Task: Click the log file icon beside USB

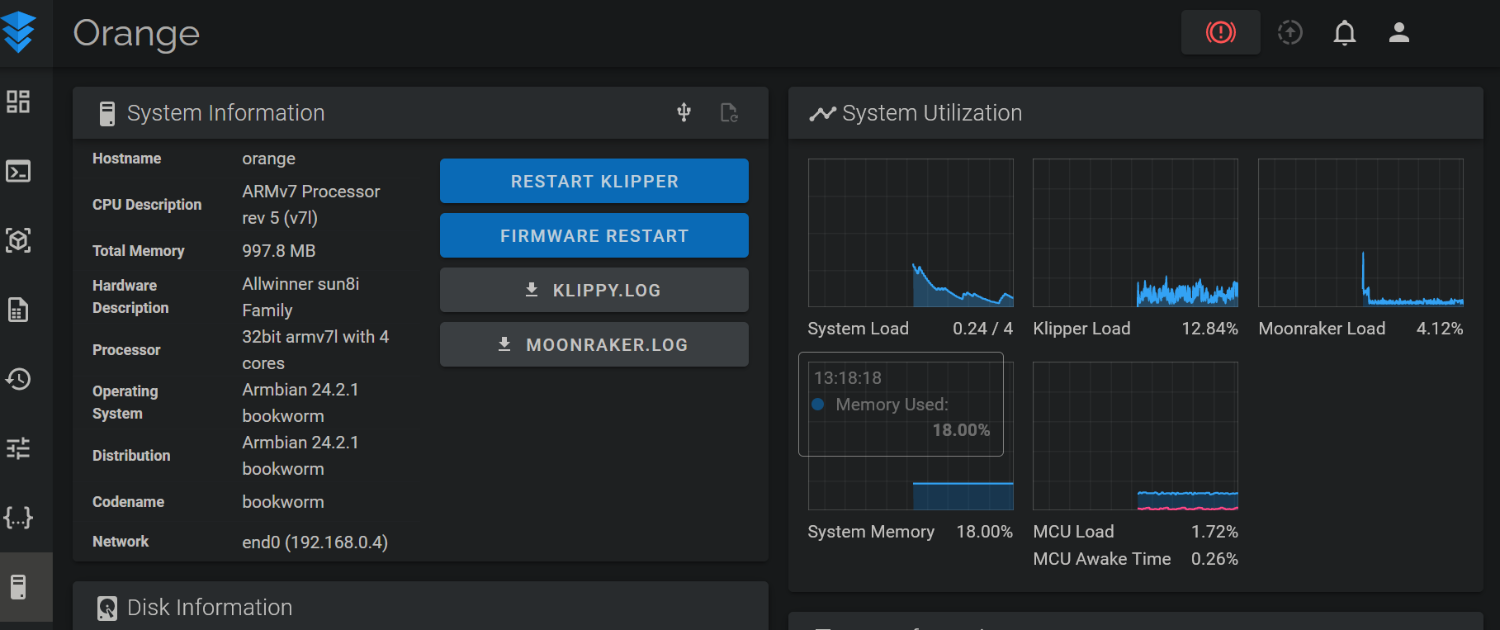Action: pyautogui.click(x=730, y=112)
